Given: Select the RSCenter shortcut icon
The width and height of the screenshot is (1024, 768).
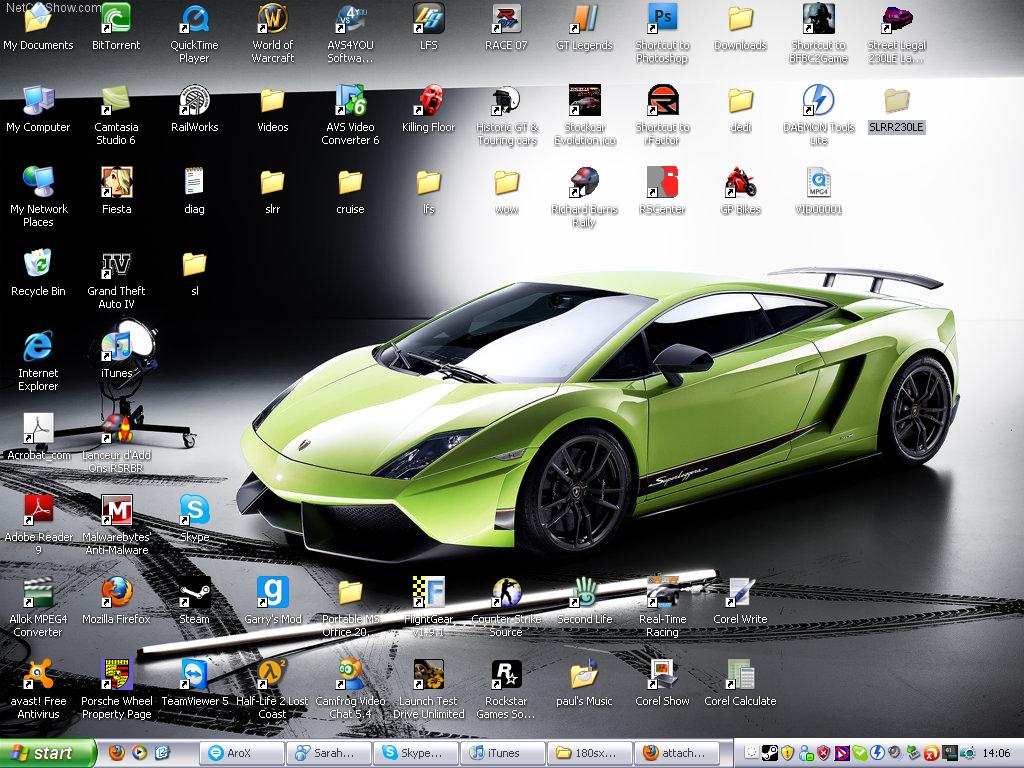Looking at the screenshot, I should (662, 182).
